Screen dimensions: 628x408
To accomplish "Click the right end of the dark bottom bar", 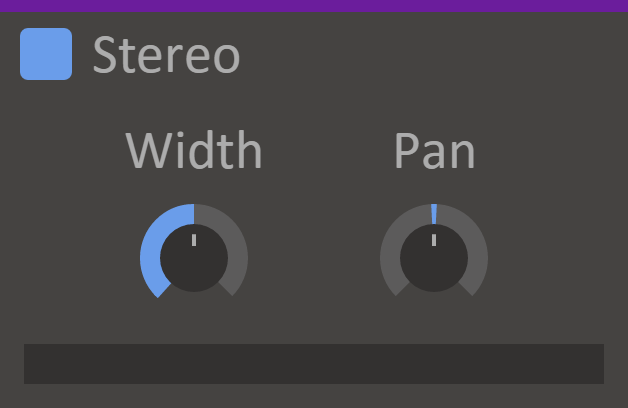I will click(x=594, y=364).
